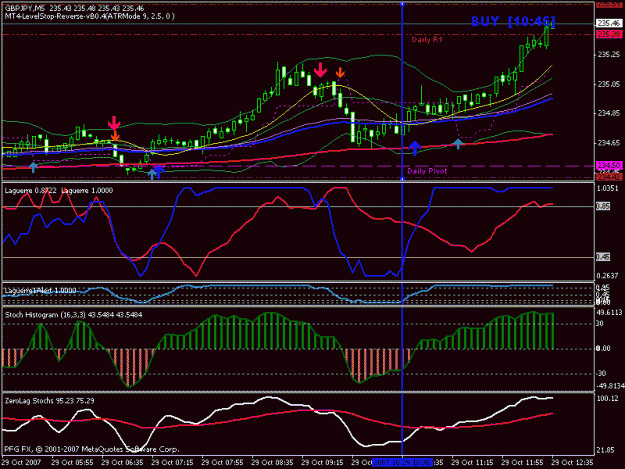Select the small orange arrow under the 06:35 sell arrow
The height and width of the screenshot is (469, 625).
point(115,136)
